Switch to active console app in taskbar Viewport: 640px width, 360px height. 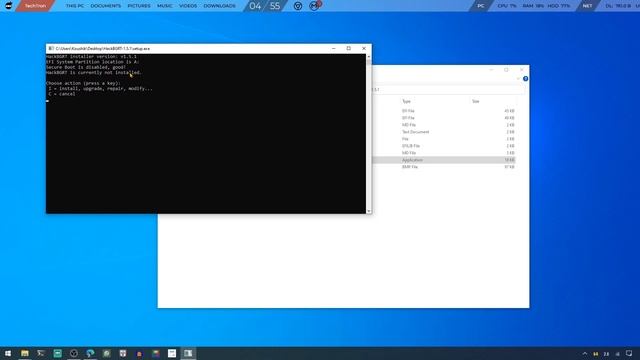tap(188, 353)
